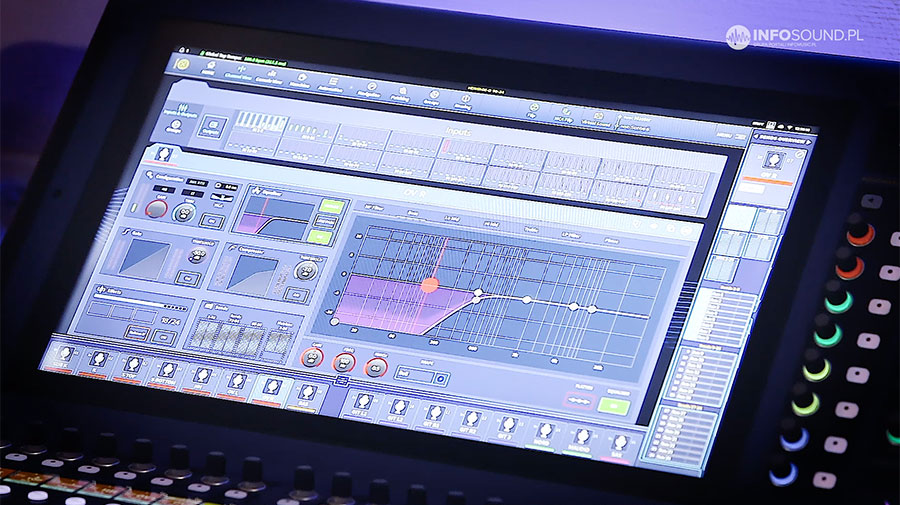Open the Patching page icon
Screen dimensions: 900x505
tap(401, 94)
